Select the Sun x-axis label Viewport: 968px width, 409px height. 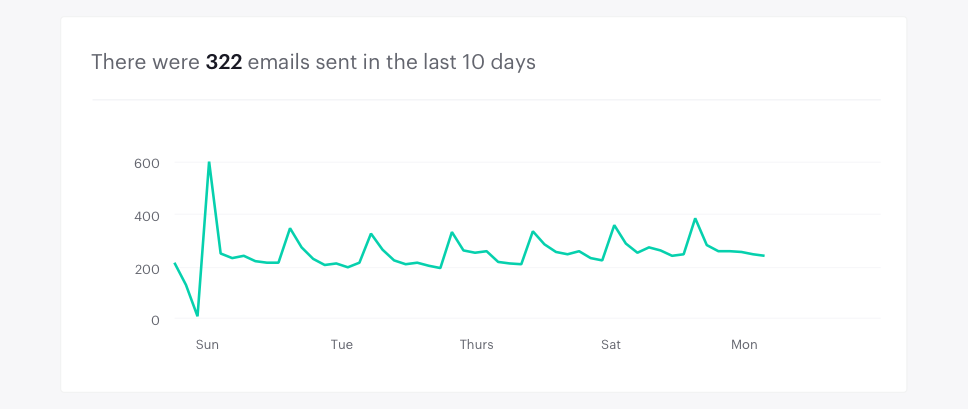(x=207, y=345)
